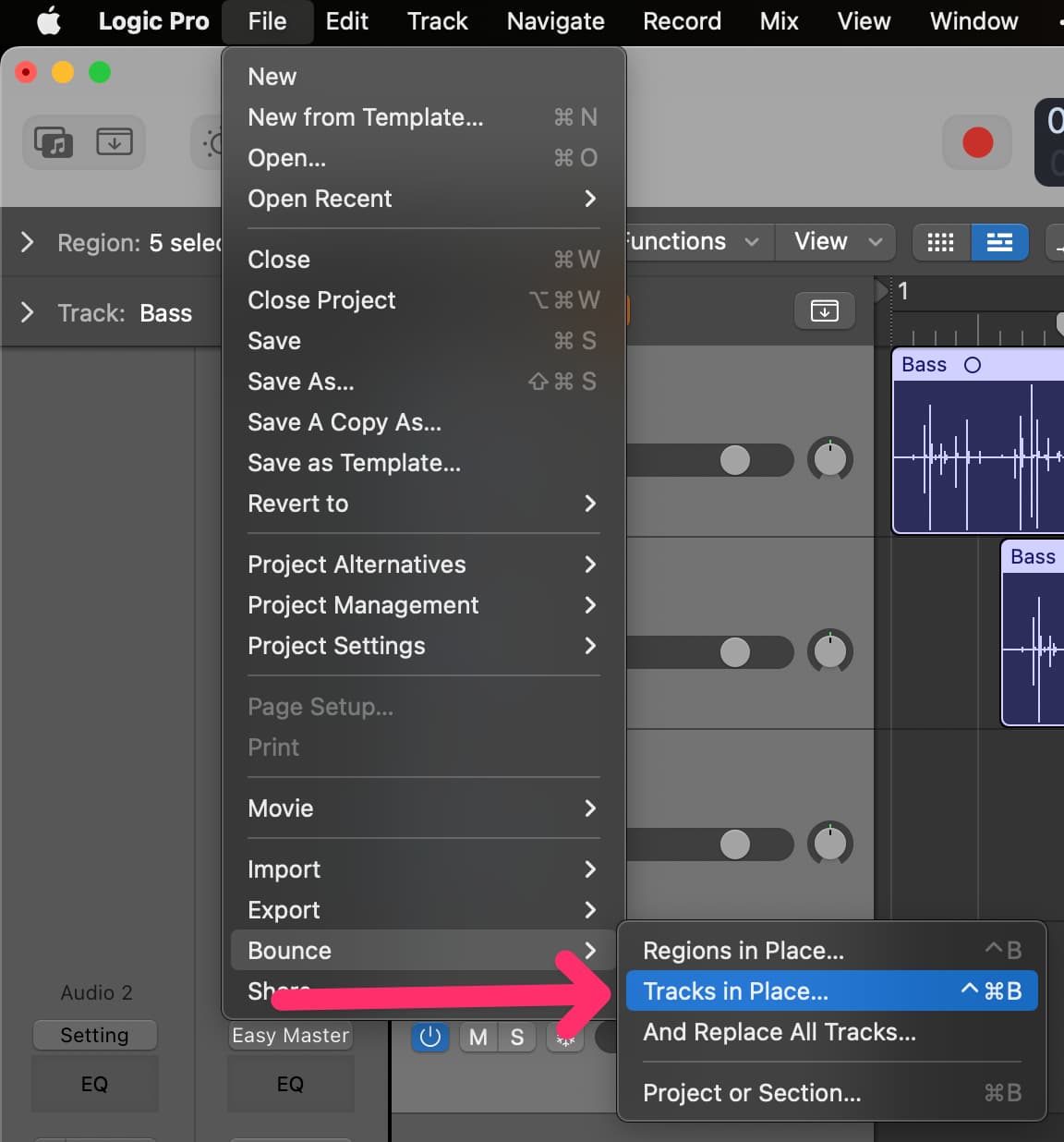Choose Save A Copy As…

click(423, 422)
